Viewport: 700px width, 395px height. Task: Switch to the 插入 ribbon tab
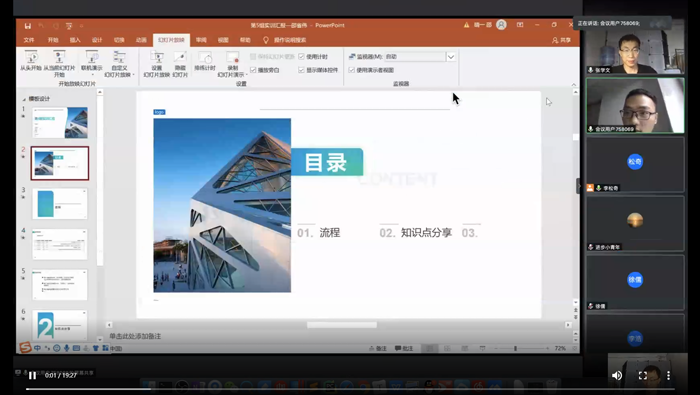tap(75, 40)
